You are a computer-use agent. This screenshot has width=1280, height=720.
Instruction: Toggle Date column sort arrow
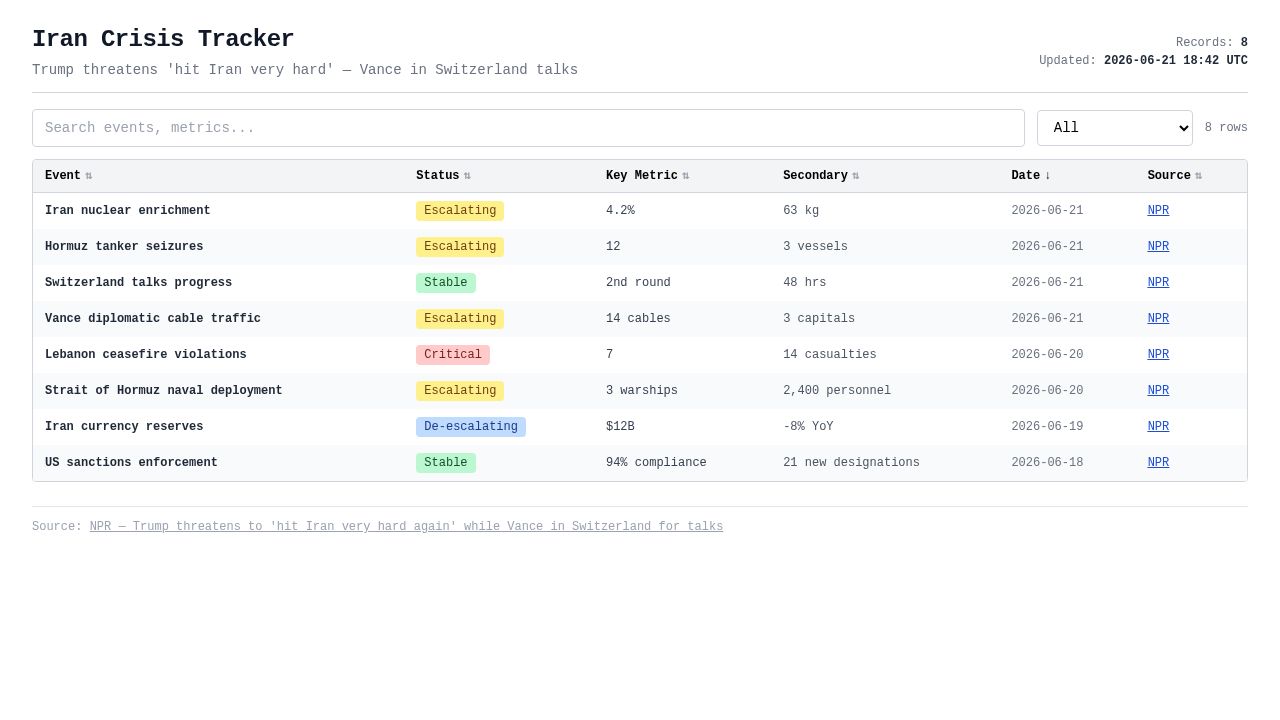[x=1048, y=176]
